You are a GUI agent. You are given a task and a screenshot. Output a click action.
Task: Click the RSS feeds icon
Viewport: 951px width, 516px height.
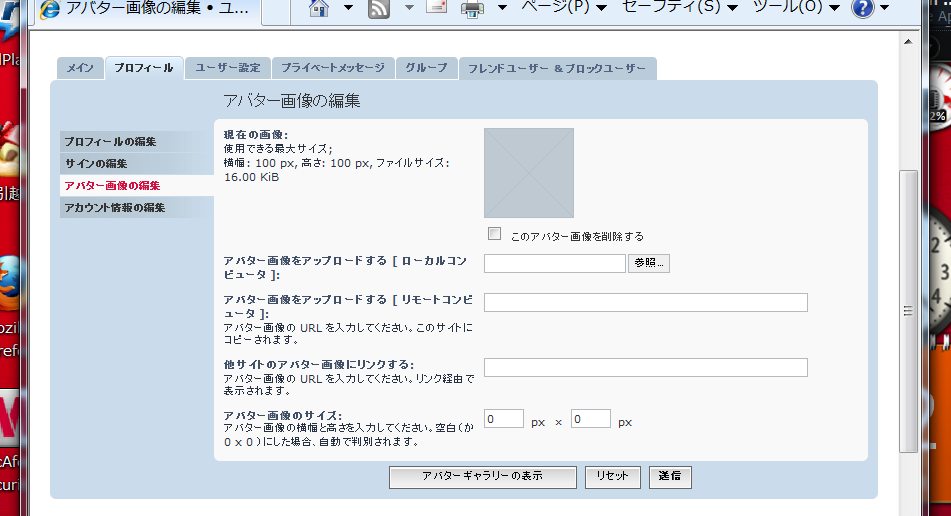pos(379,10)
